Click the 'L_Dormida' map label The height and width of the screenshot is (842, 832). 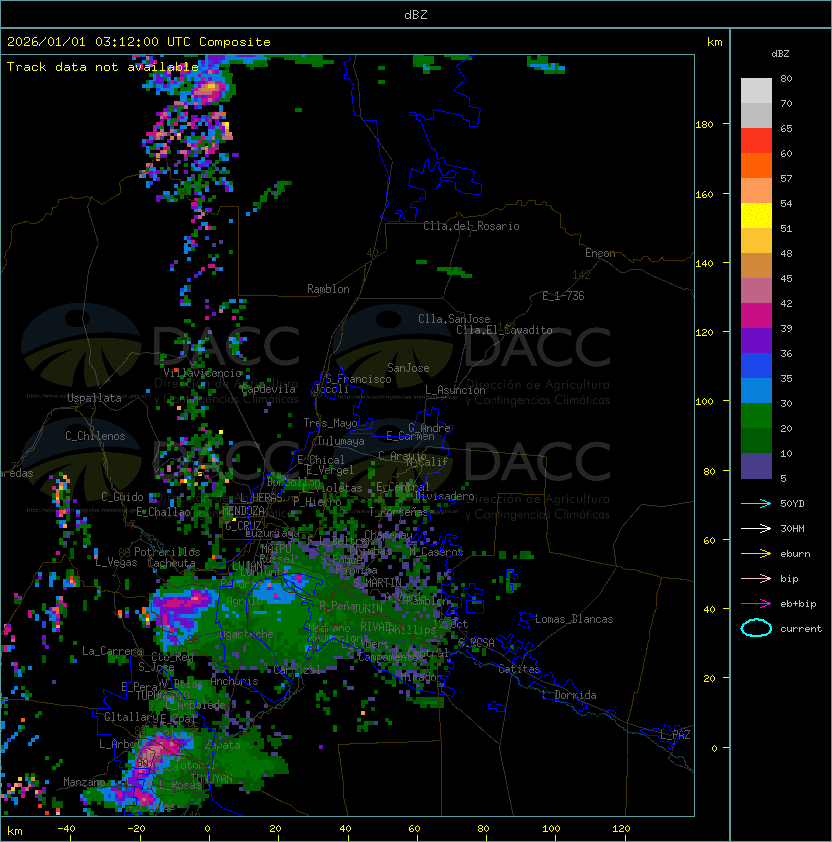569,695
